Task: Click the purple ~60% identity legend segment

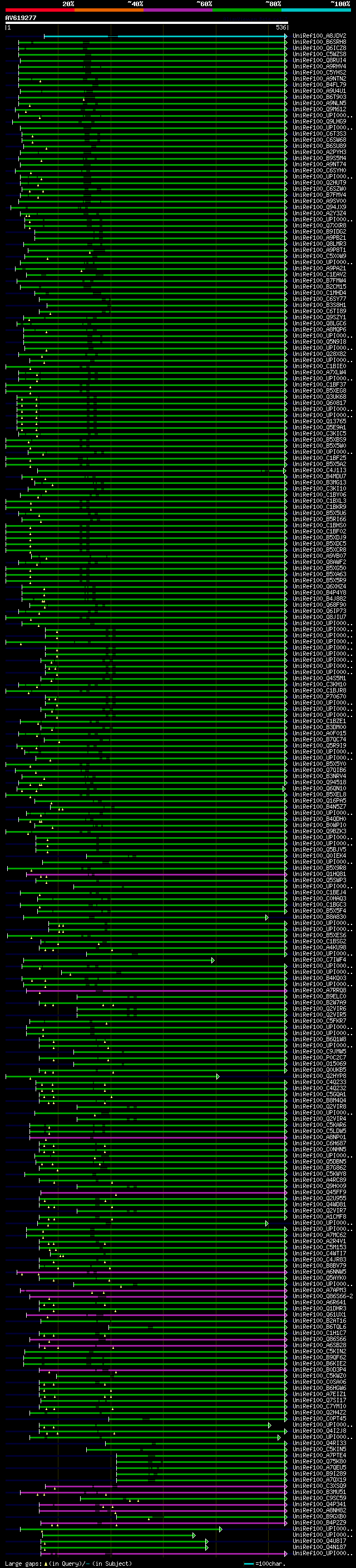Action: 179,10
